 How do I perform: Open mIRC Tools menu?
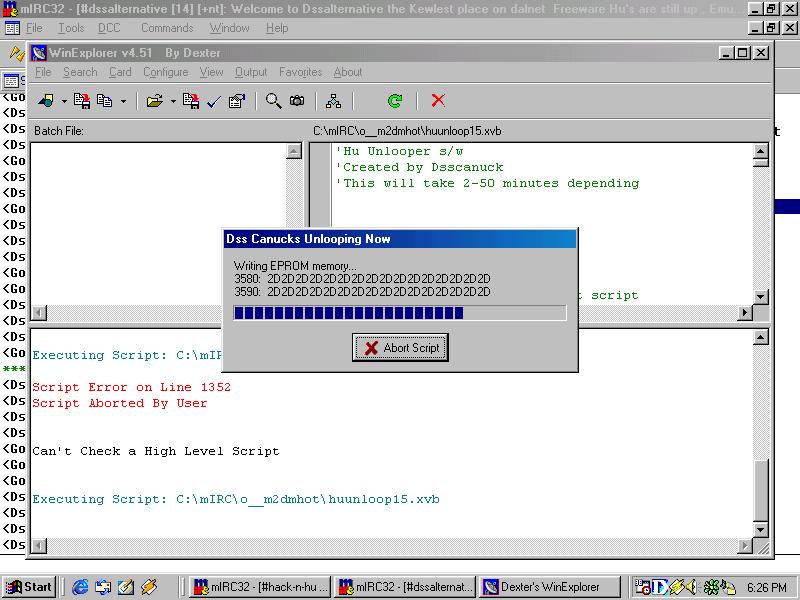(x=71, y=28)
